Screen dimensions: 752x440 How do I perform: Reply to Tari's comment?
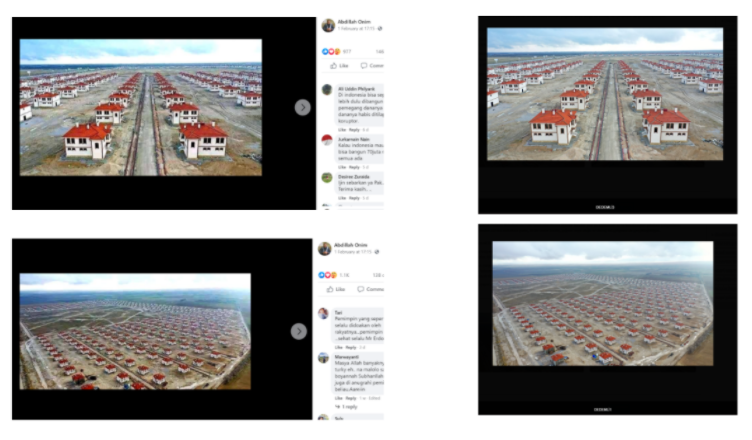351,347
